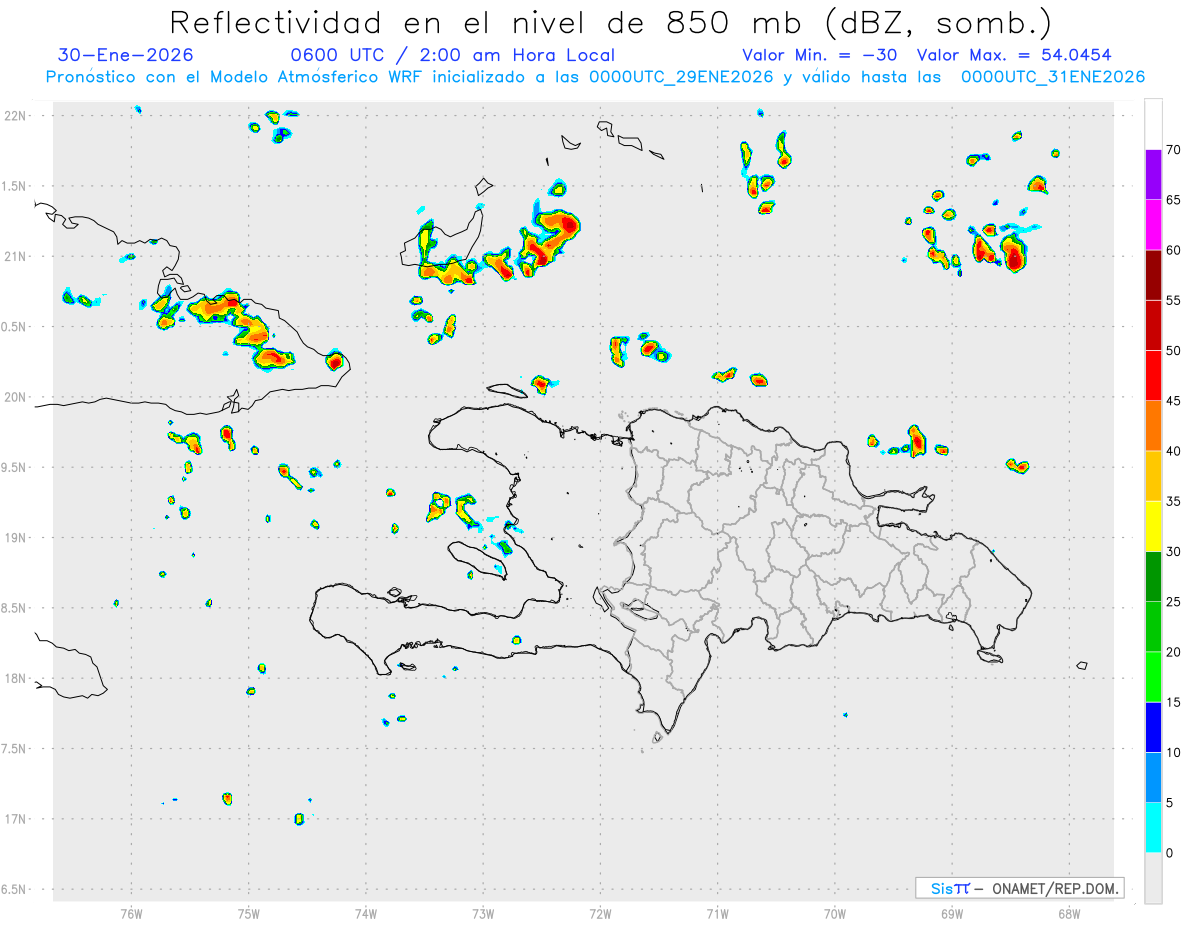Click the magenta 60–65 dBZ colorbar segment
Screen dimensions: 1200x927
(1153, 225)
